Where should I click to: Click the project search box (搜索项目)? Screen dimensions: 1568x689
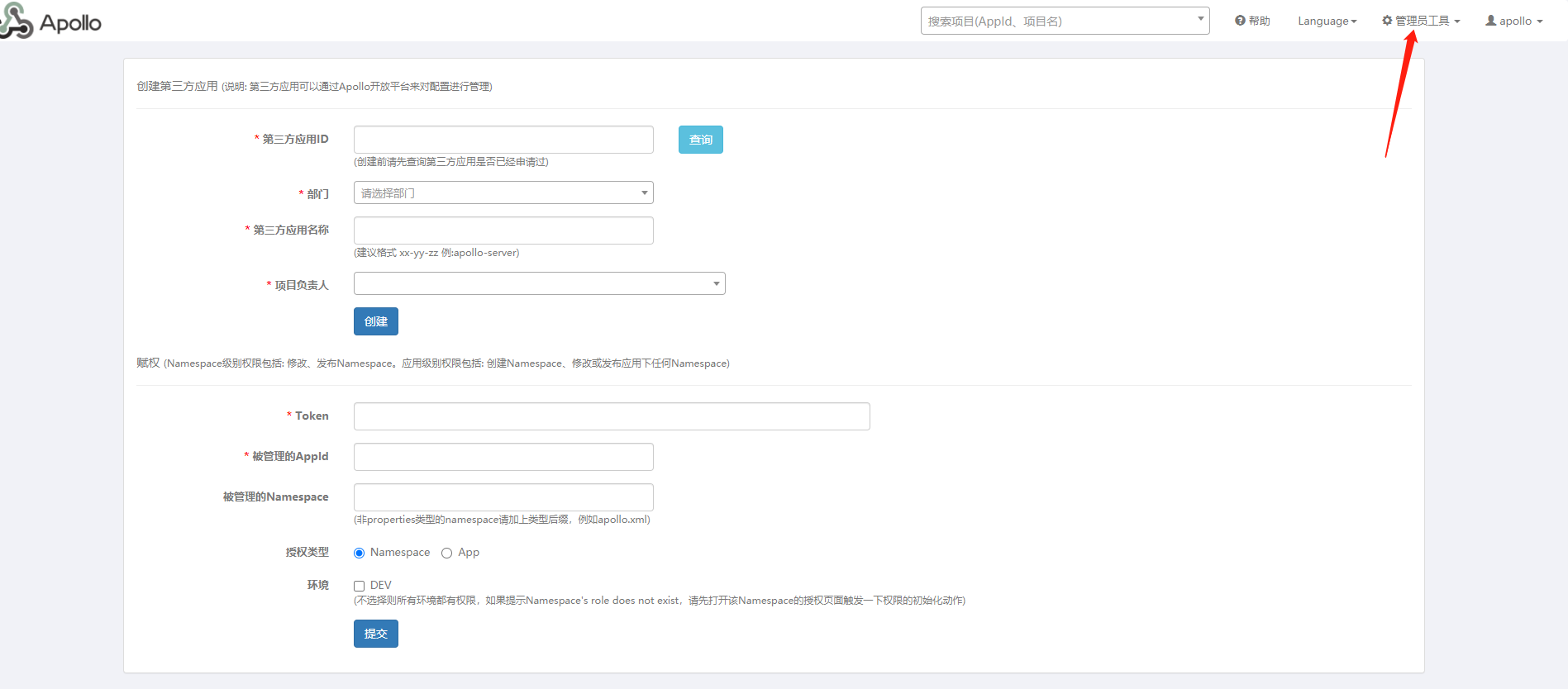click(x=1065, y=21)
